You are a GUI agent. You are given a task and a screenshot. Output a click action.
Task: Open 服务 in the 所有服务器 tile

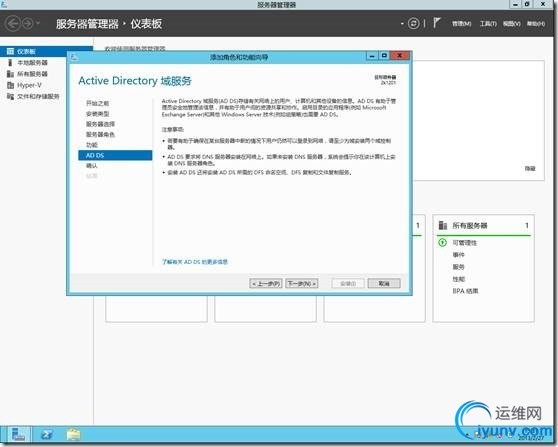click(x=458, y=267)
